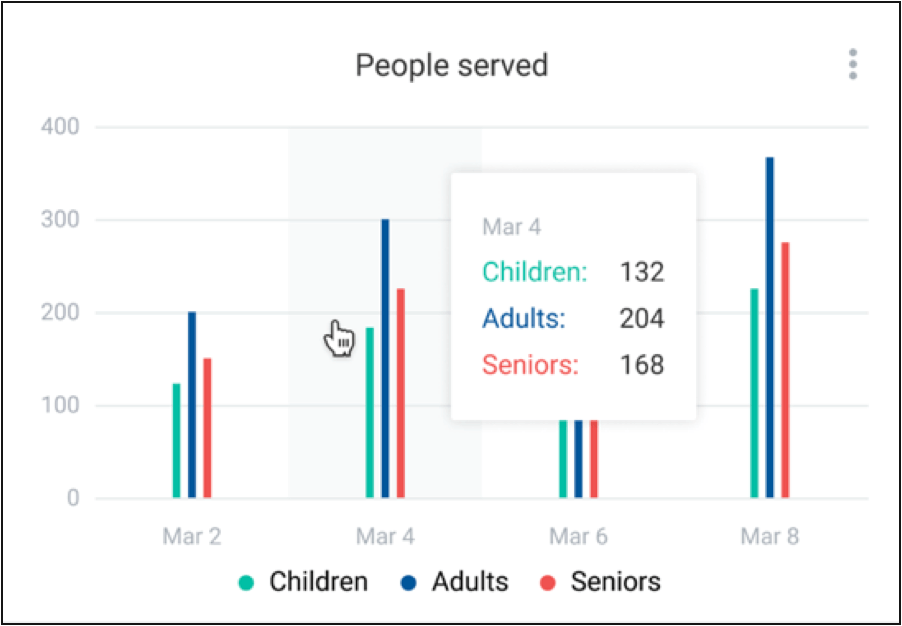Toggle the Seniors series legend label

coord(615,582)
